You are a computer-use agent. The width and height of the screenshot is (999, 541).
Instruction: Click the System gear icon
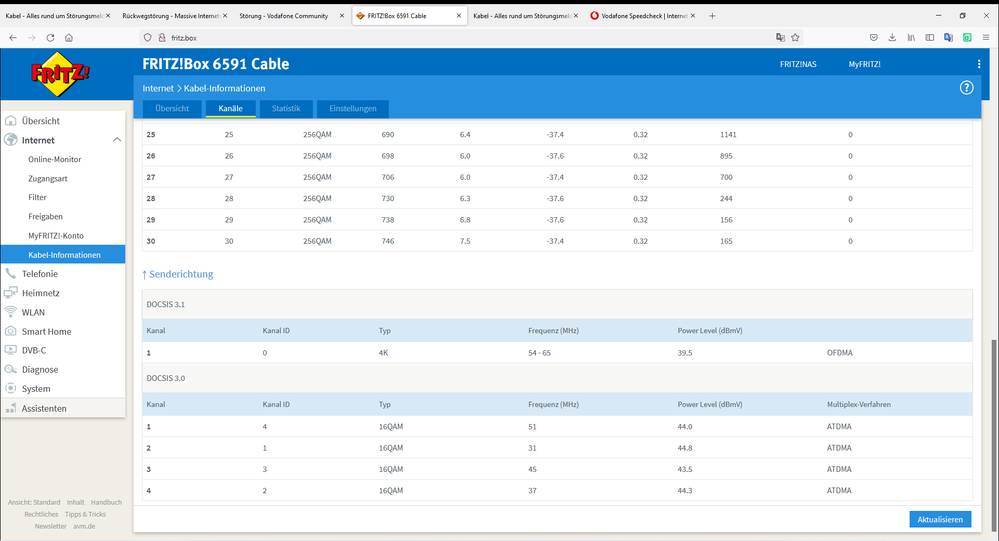pos(11,388)
